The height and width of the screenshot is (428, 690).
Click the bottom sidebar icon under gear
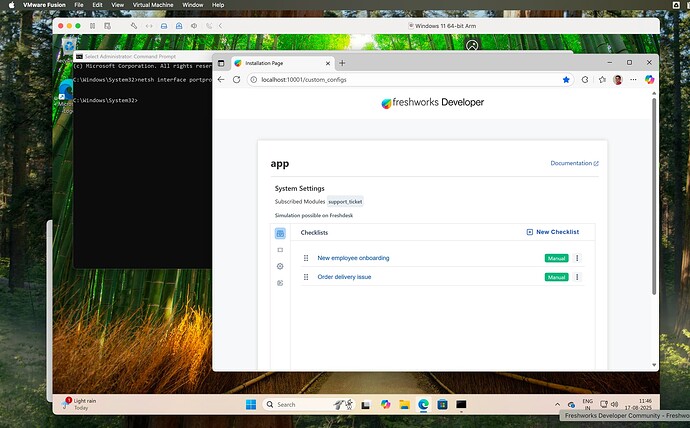tap(280, 283)
